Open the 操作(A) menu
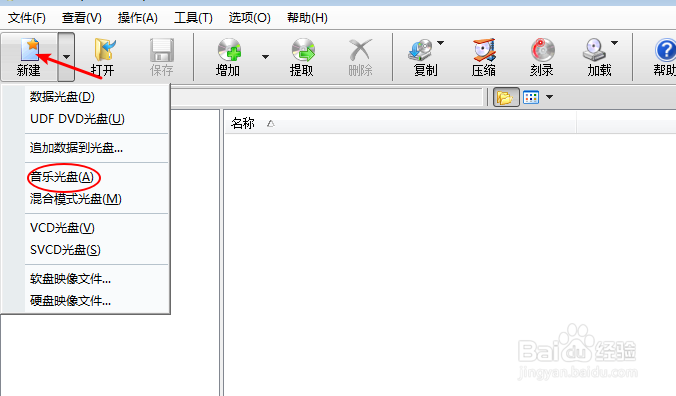This screenshot has width=676, height=396. [138, 18]
